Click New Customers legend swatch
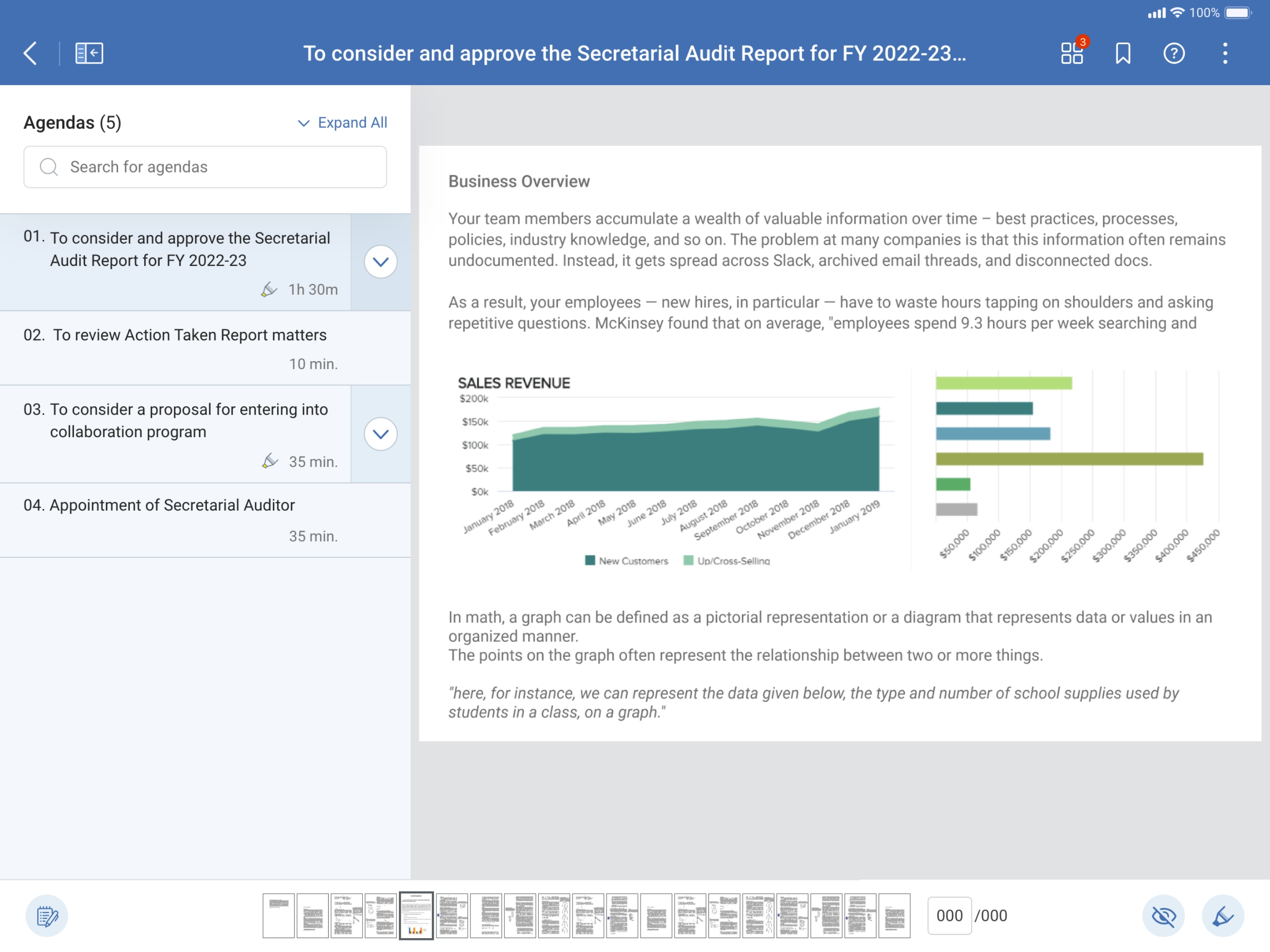This screenshot has width=1270, height=952. pos(589,561)
